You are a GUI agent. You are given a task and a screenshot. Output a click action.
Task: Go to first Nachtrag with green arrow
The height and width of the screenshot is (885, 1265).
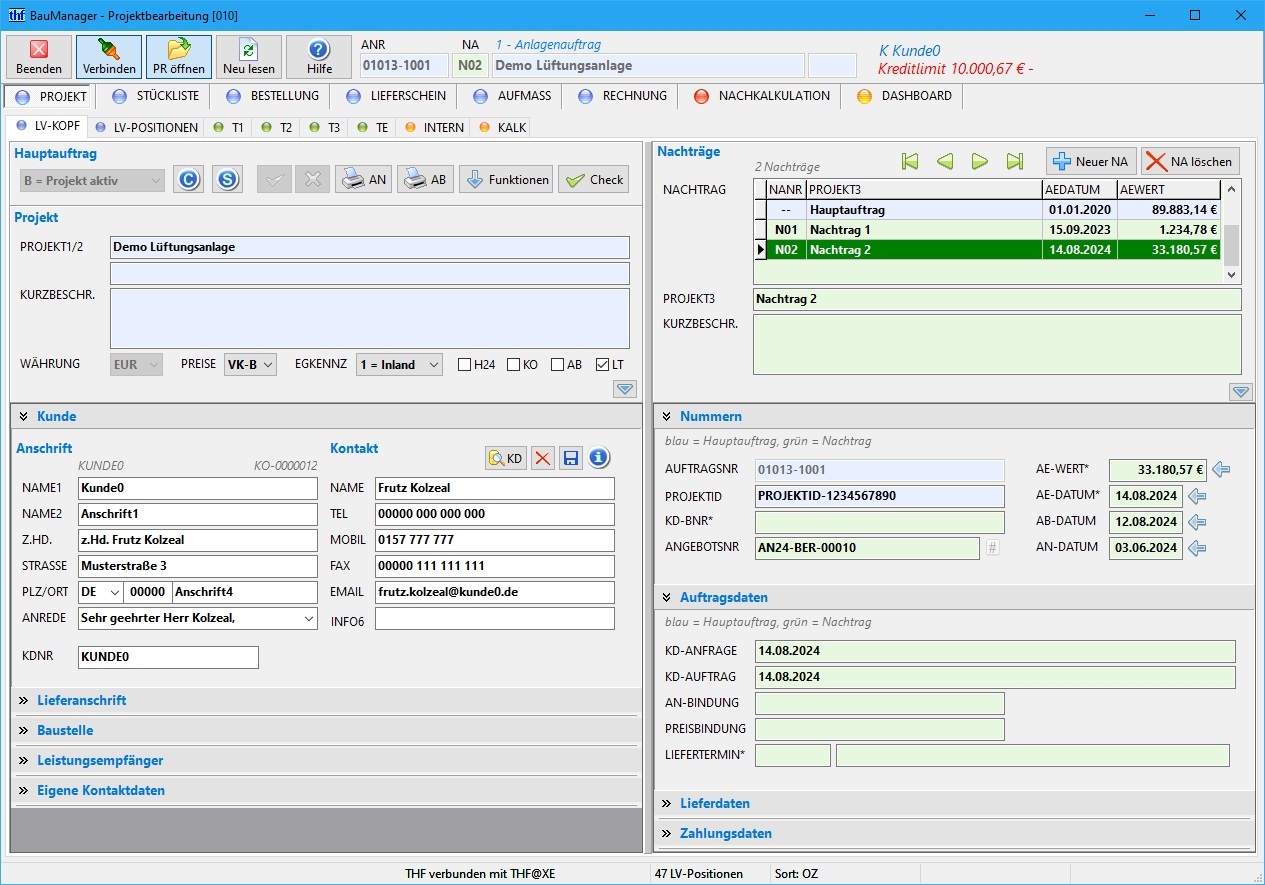click(x=909, y=161)
